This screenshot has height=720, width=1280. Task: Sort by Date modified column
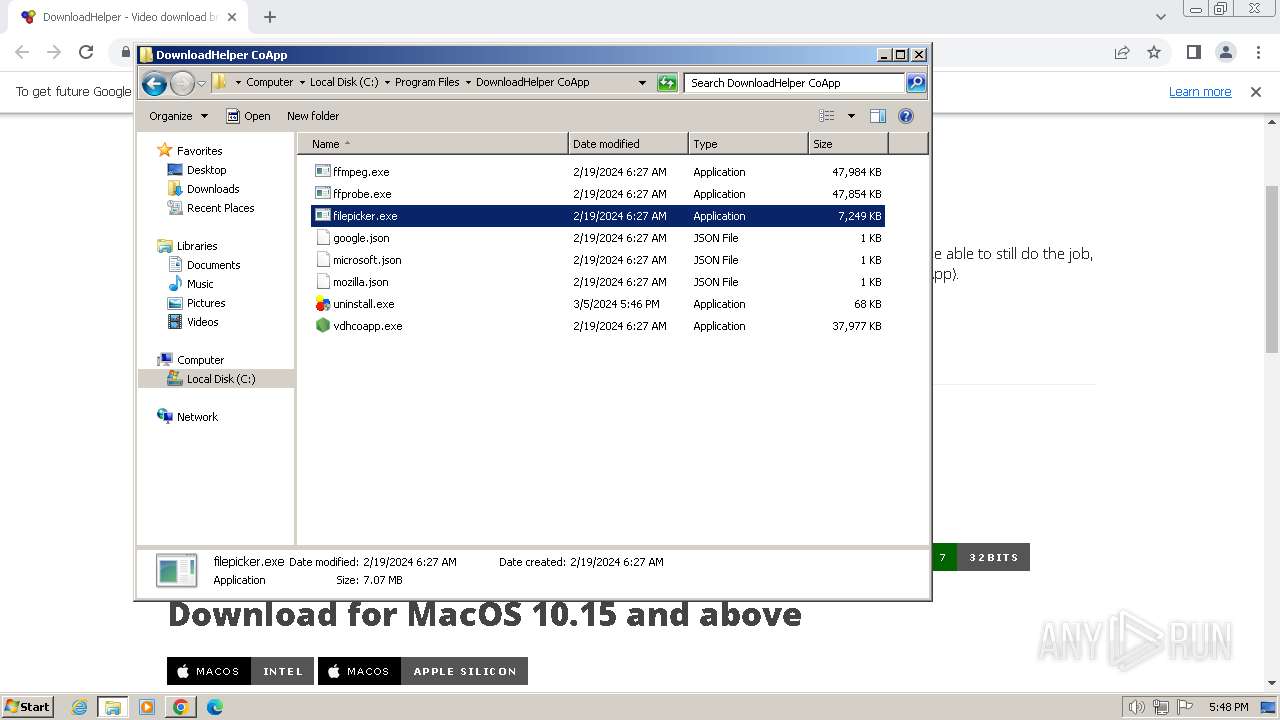tap(628, 144)
